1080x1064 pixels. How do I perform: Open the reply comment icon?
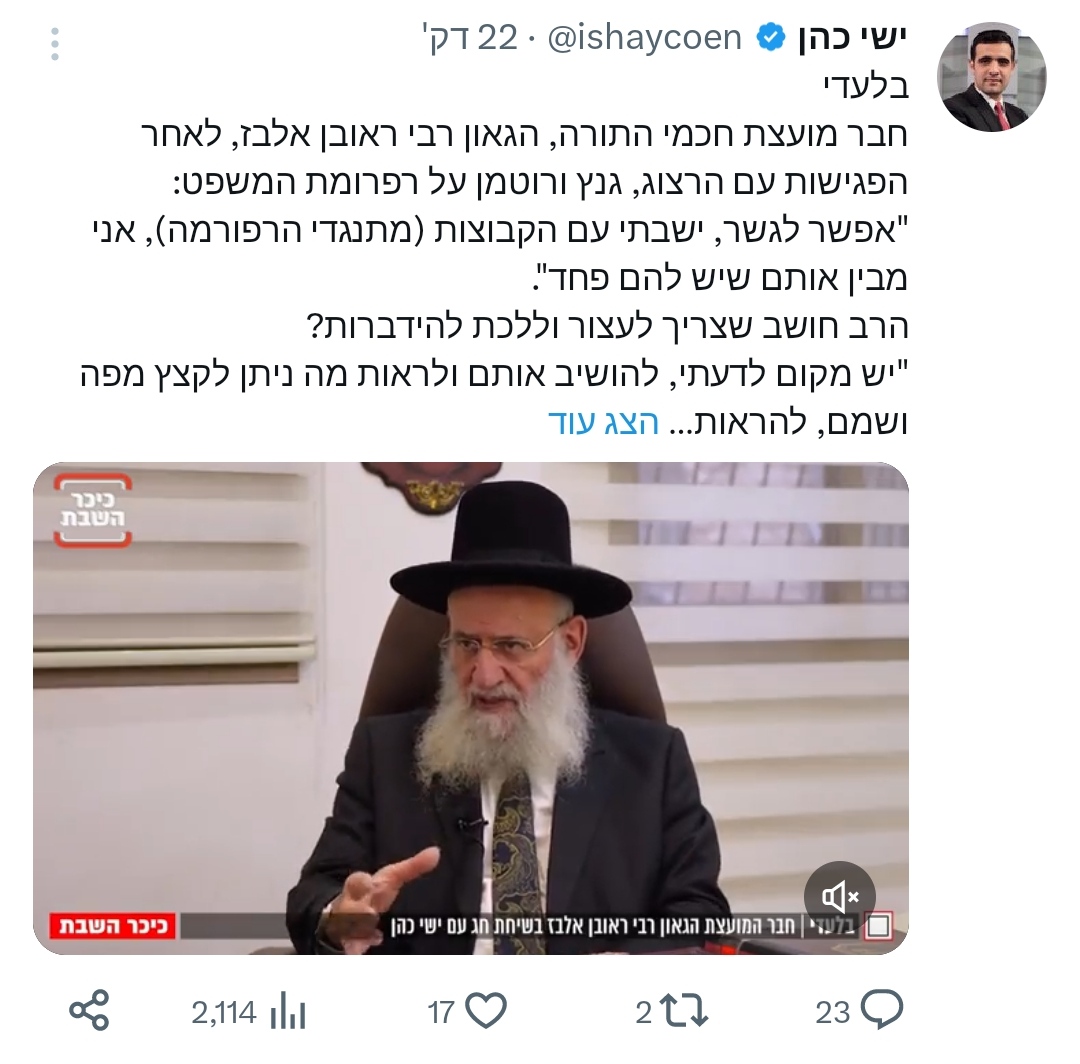pyautogui.click(x=882, y=1010)
